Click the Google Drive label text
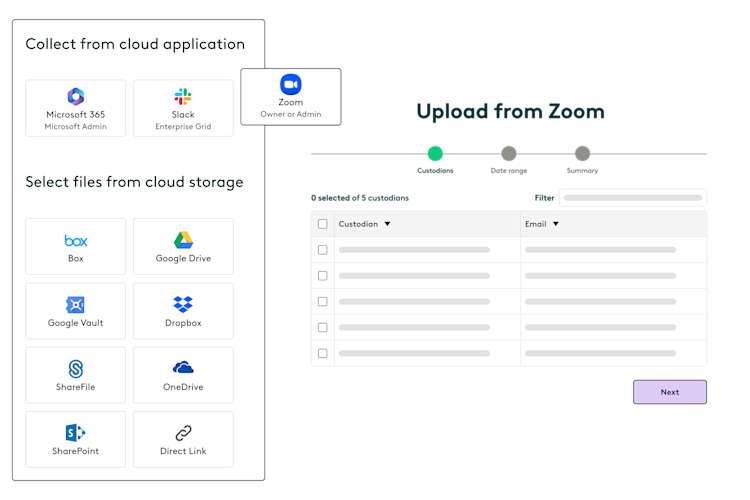This screenshot has width=750, height=500. (183, 258)
